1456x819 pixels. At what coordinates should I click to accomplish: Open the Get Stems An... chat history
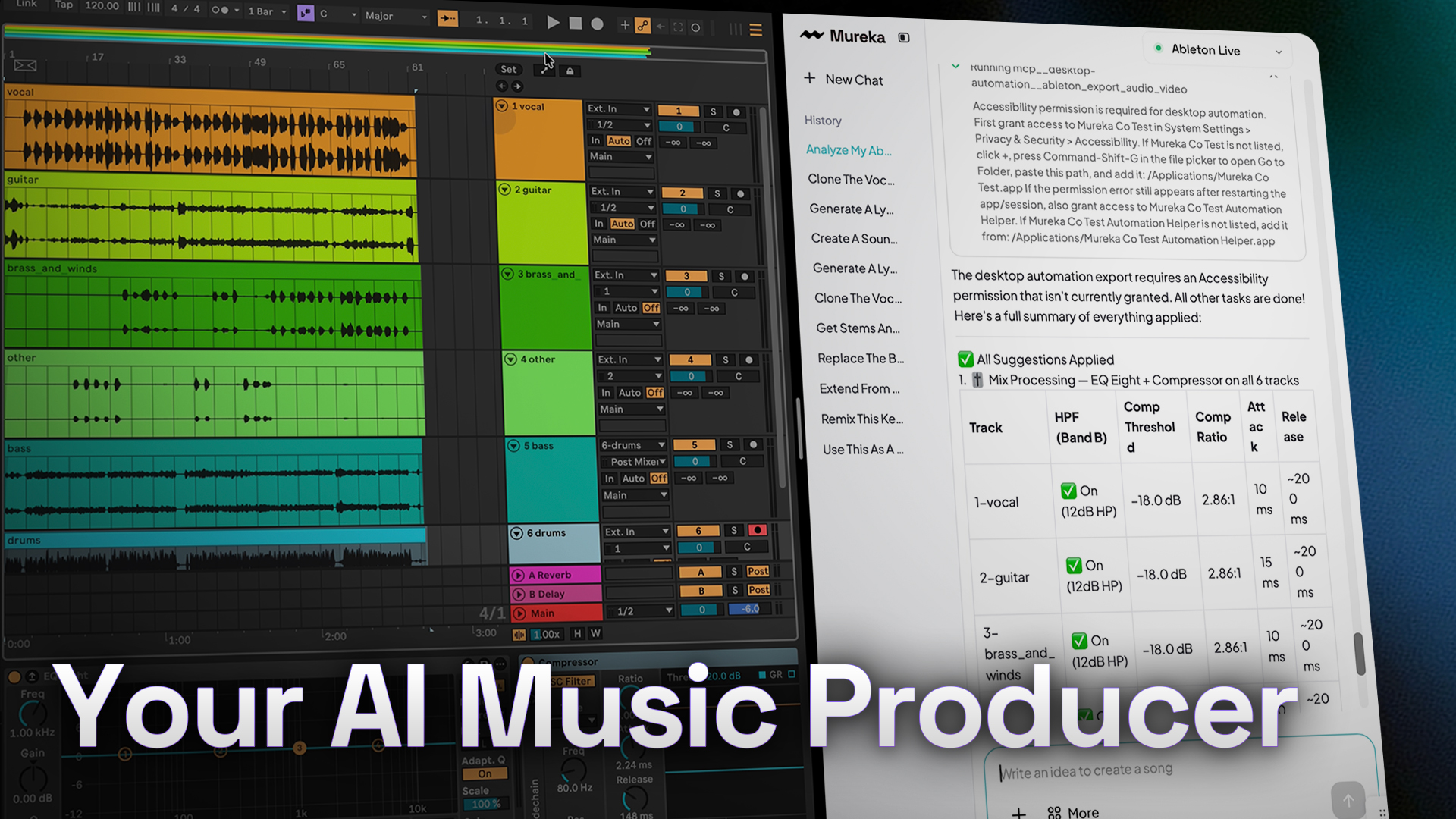tap(858, 328)
